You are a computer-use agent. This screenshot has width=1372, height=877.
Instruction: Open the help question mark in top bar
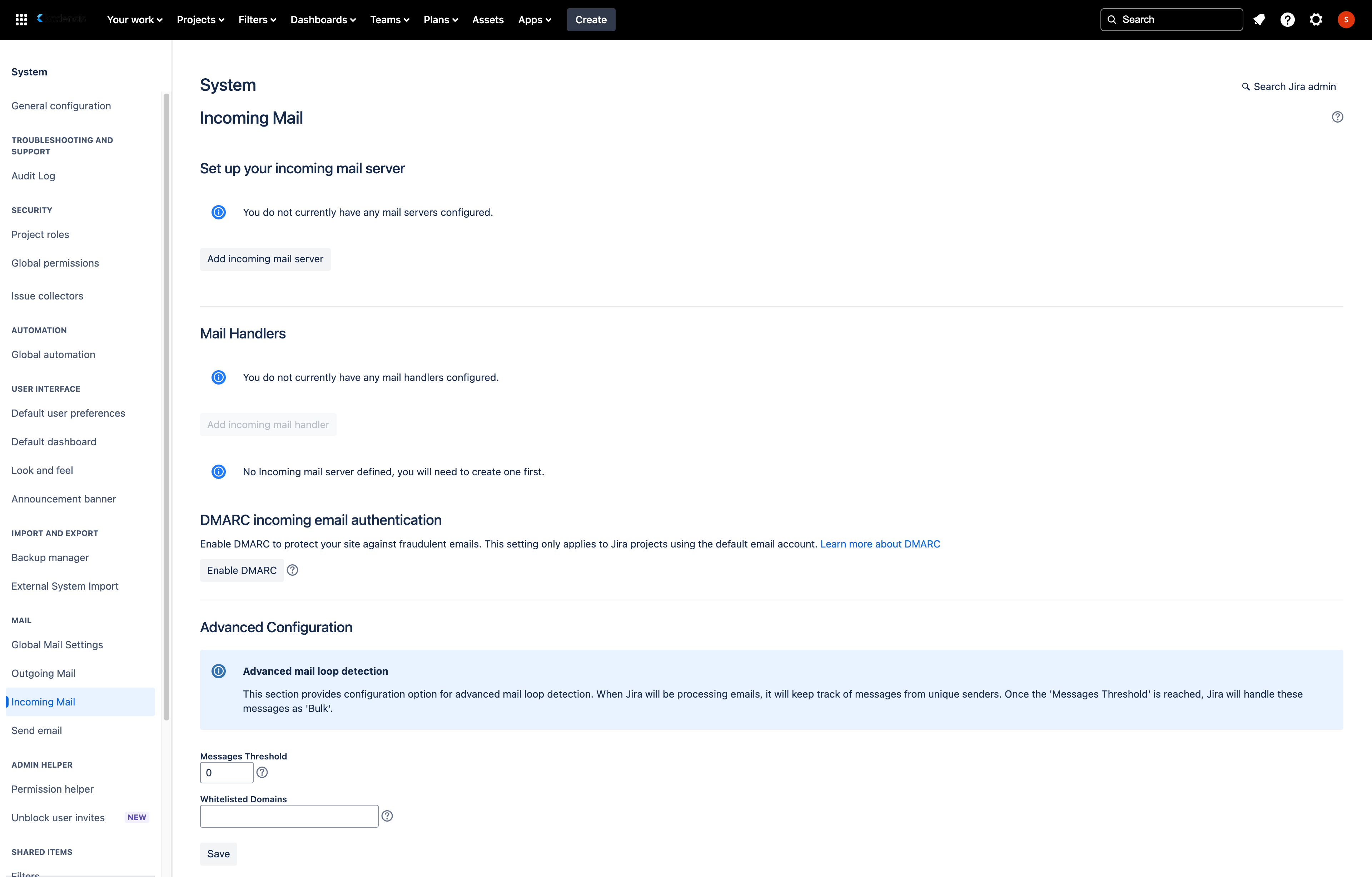[1288, 20]
